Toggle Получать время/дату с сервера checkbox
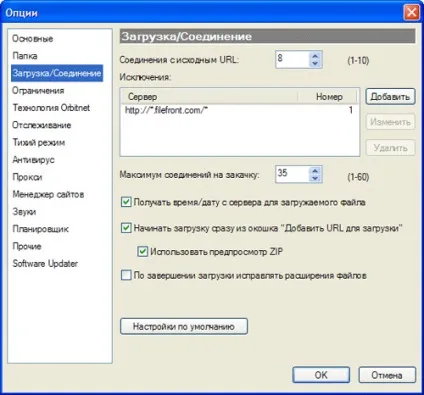Image resolution: width=424 pixels, height=395 pixels. tap(126, 202)
